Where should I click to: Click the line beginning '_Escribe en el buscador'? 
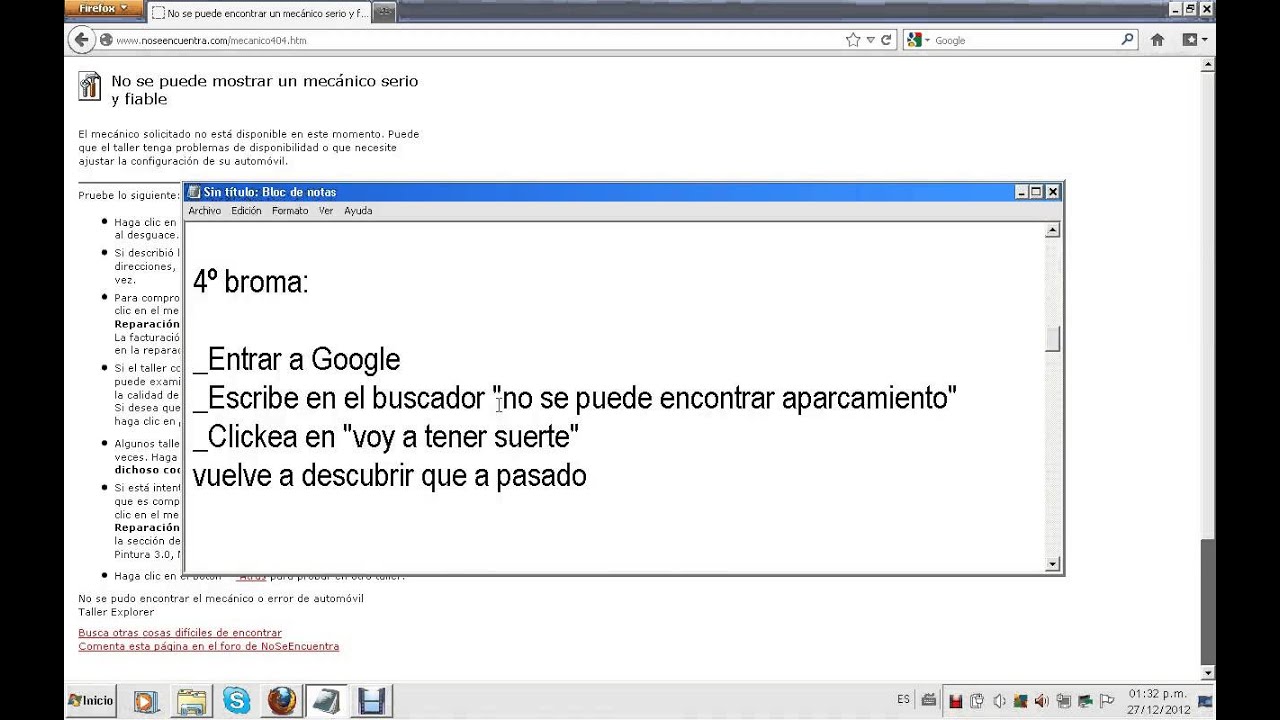pyautogui.click(x=575, y=398)
